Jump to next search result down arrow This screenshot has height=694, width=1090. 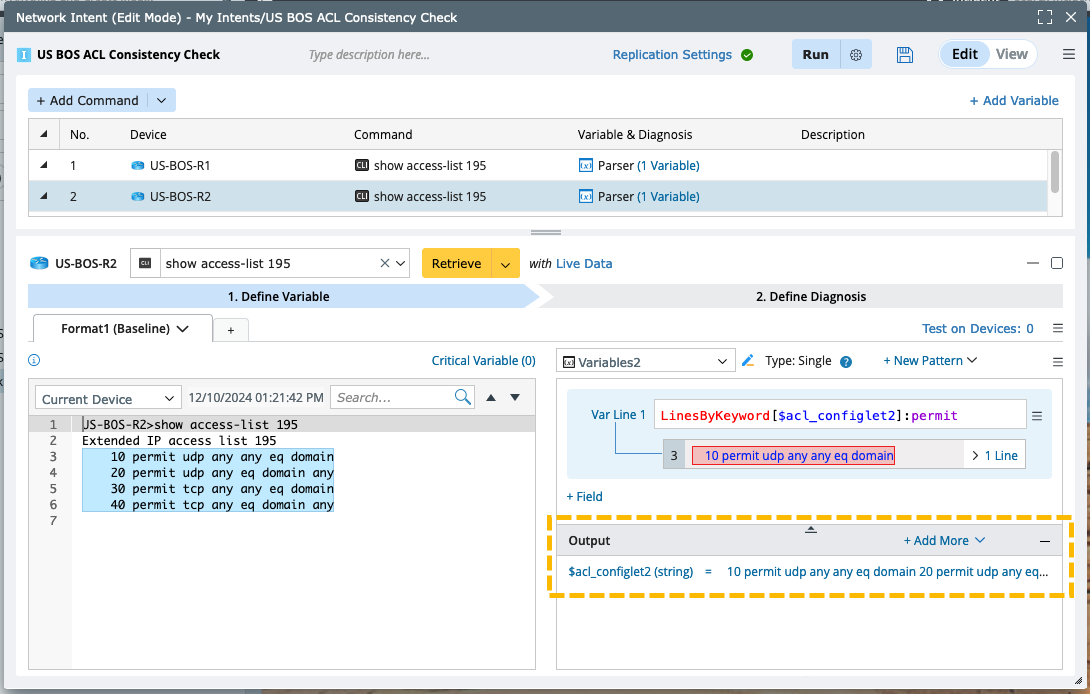(515, 397)
